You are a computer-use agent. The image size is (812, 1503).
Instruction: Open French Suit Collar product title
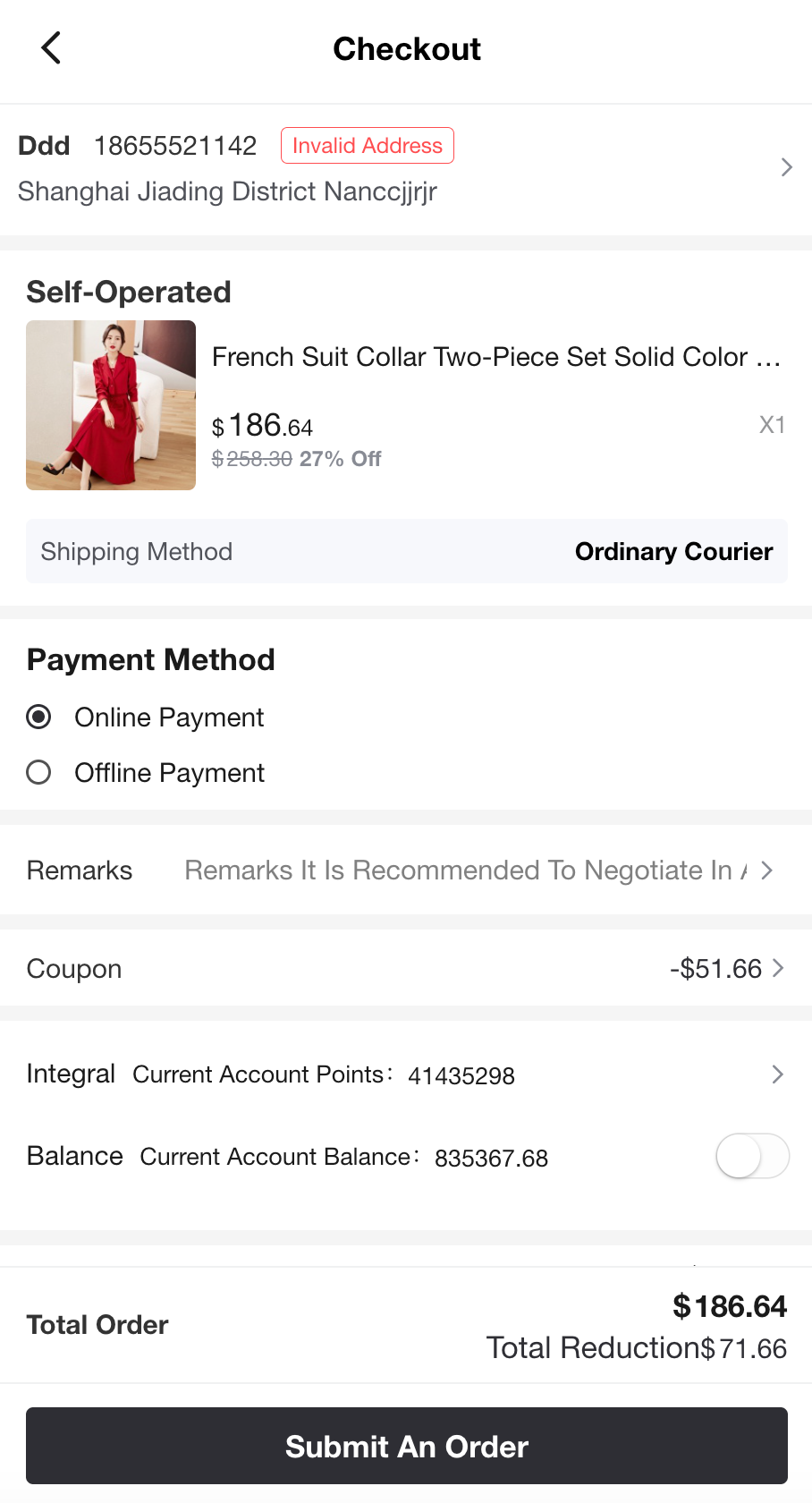pos(496,357)
